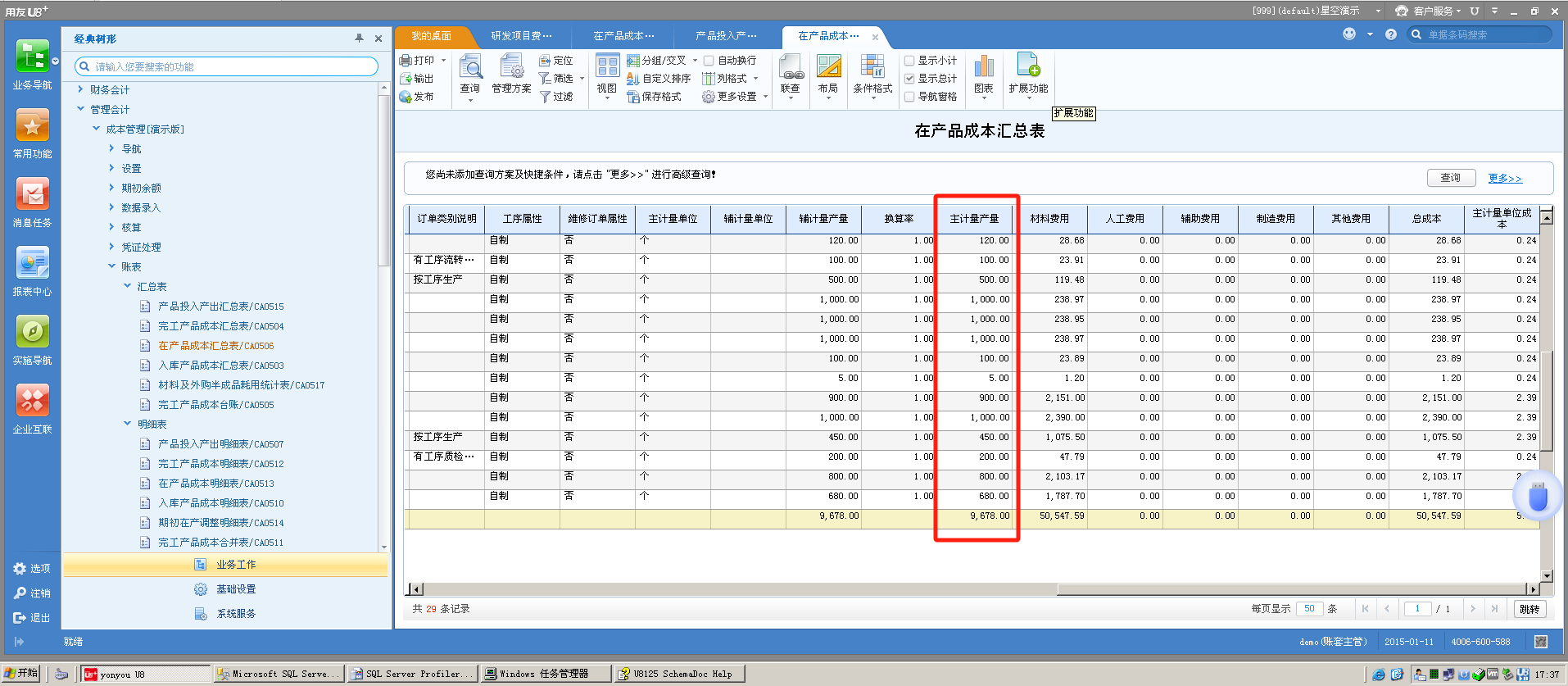The width and height of the screenshot is (1568, 686).
Task: Open 条件格式 conditional format icon
Action: pos(872,67)
